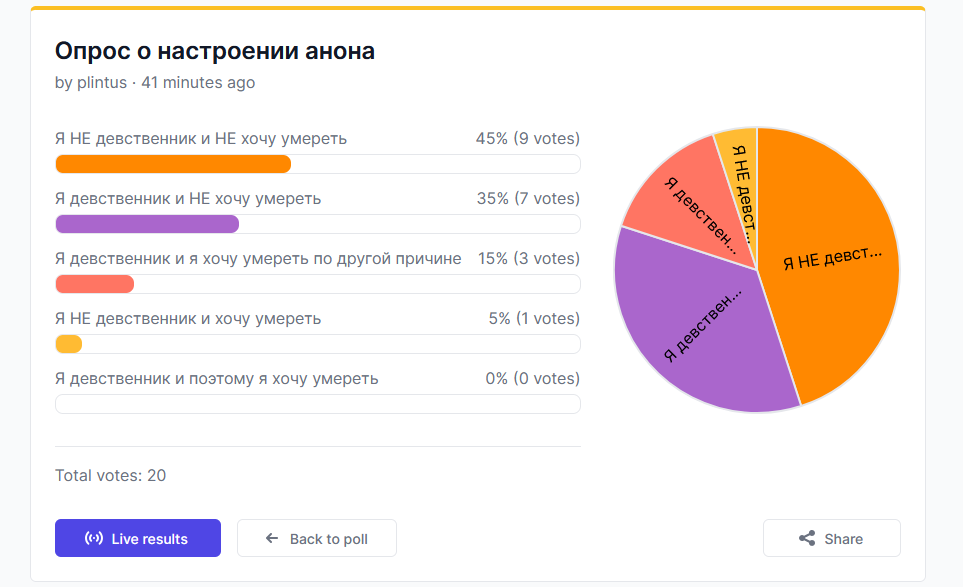
Task: Click the "45% (9 votes)" result label
Action: pos(527,139)
